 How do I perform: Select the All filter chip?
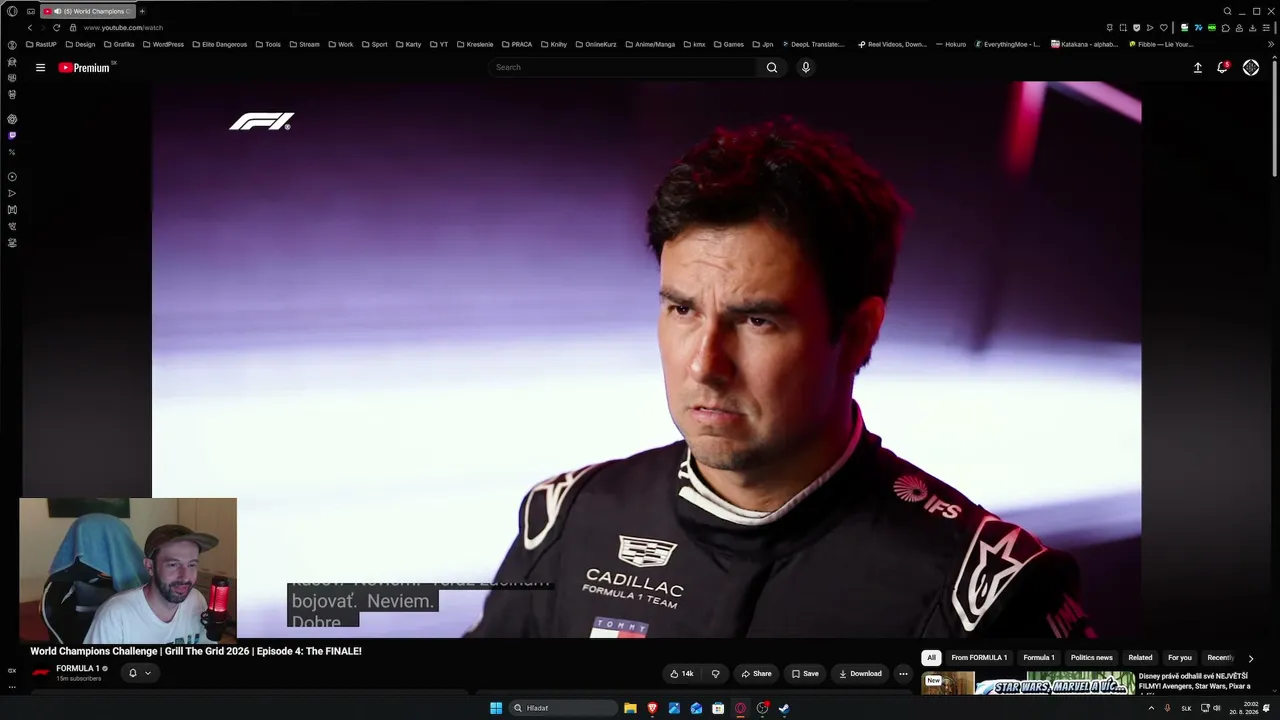pos(931,658)
